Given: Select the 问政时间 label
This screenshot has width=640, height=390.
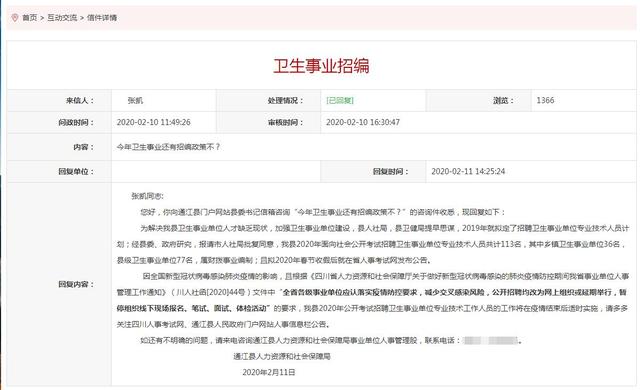Looking at the screenshot, I should coord(76,122).
